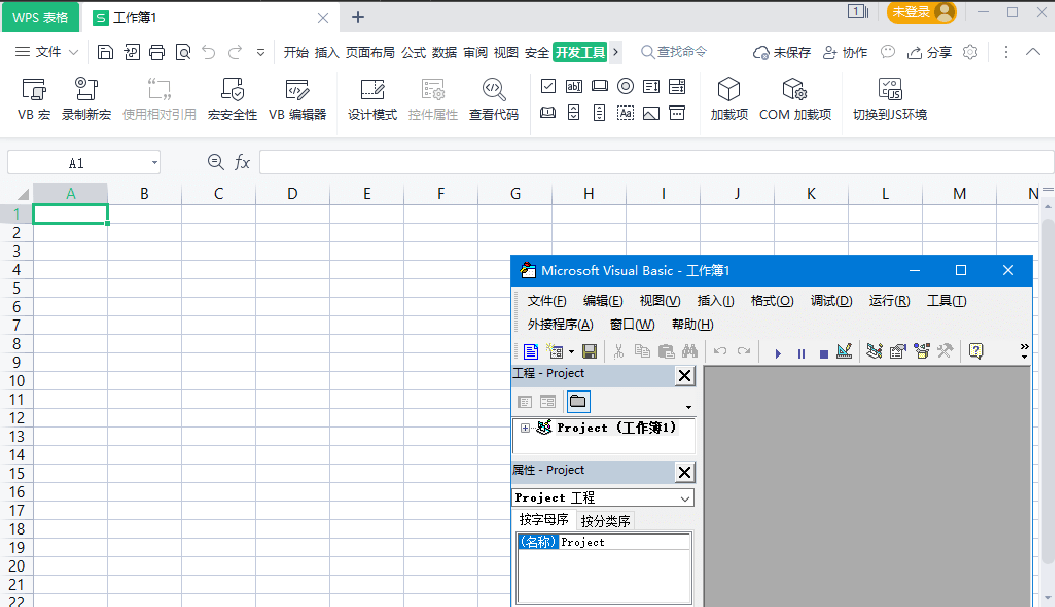Viewport: 1055px width, 607px height.
Task: Show more ribbon tabs with right chevron
Action: click(x=615, y=52)
